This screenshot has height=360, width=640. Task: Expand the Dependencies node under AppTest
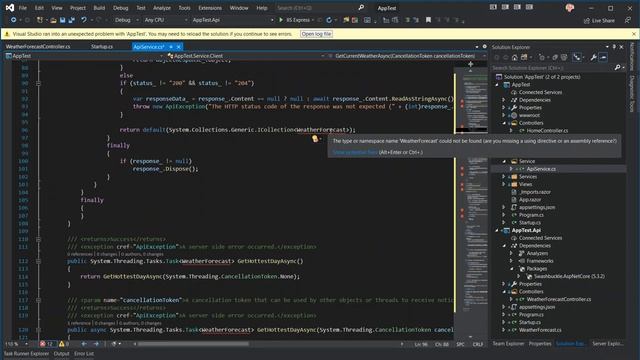(x=503, y=100)
